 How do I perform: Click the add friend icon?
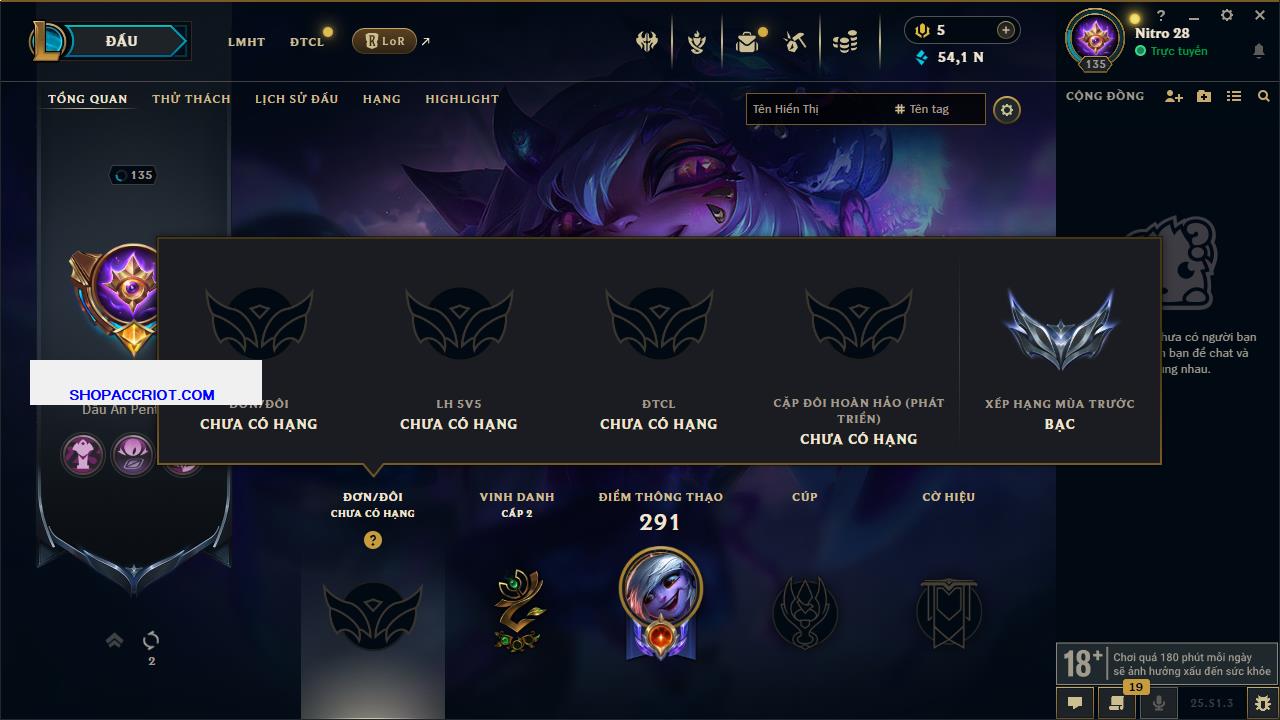(x=1174, y=96)
